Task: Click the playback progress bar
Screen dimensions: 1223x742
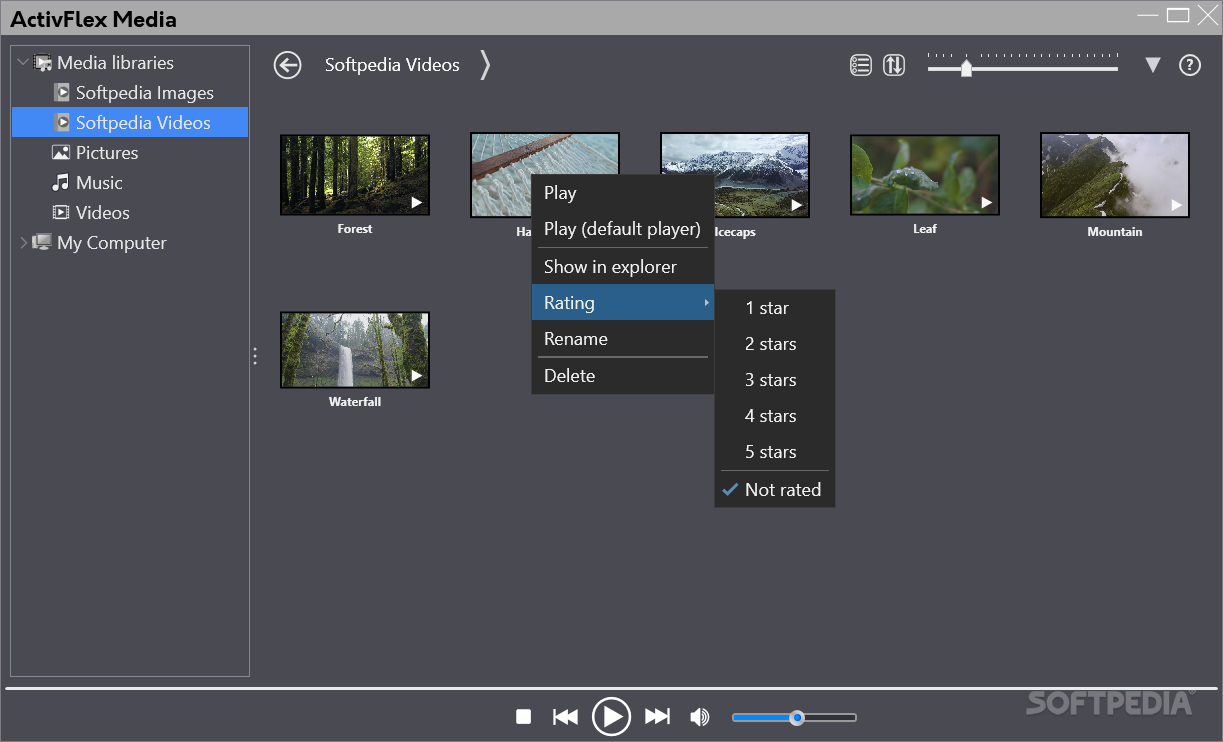Action: 611,688
